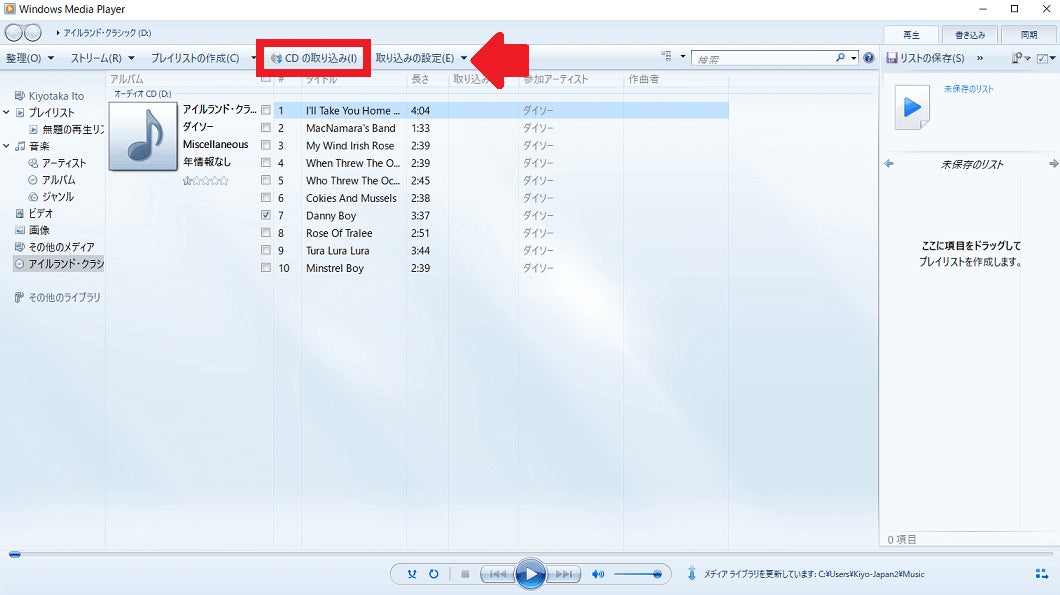Click the Forward navigation arrow button
This screenshot has height=595, width=1060.
[32, 32]
